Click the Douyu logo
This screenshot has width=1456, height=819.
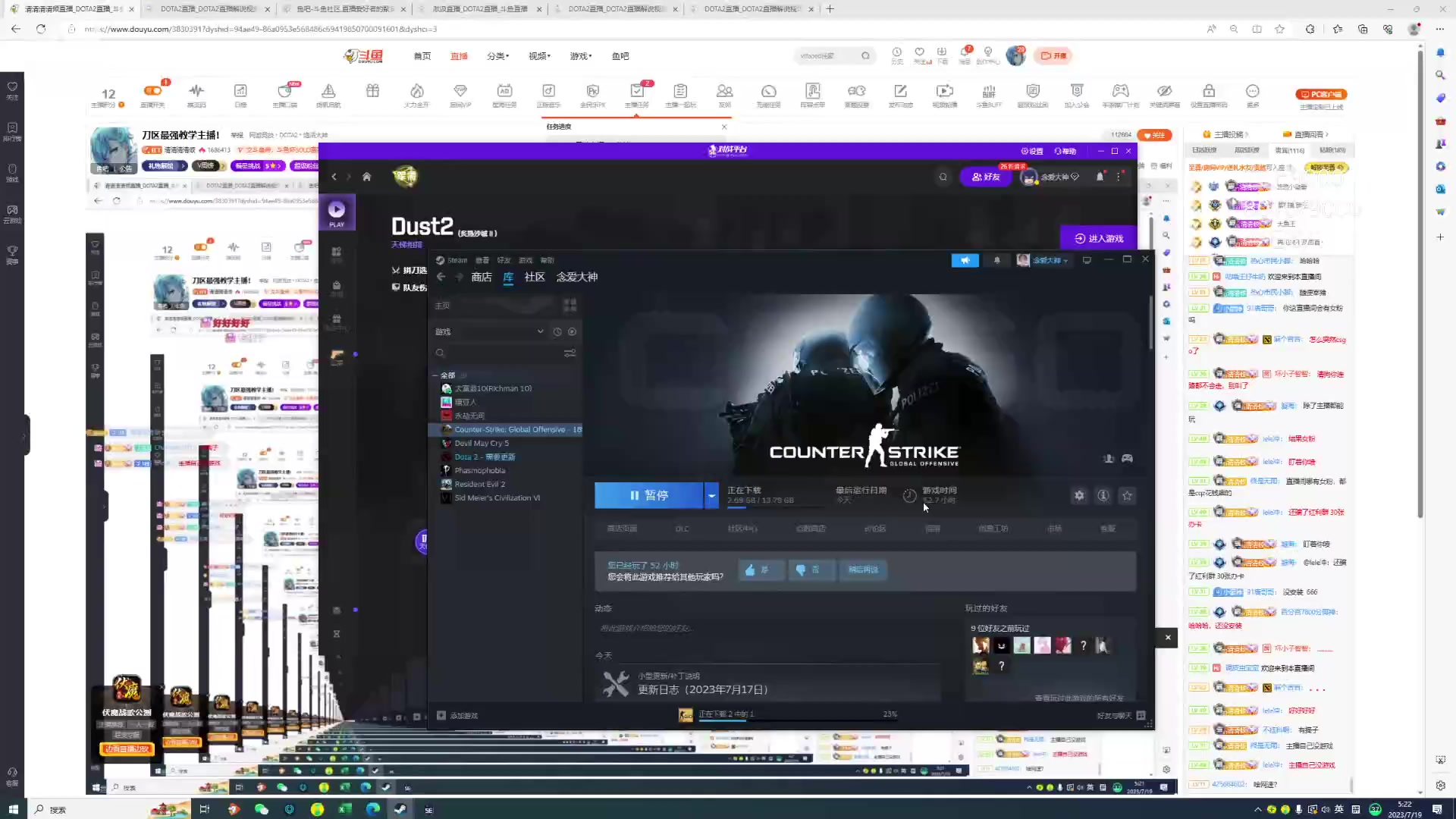pyautogui.click(x=363, y=56)
